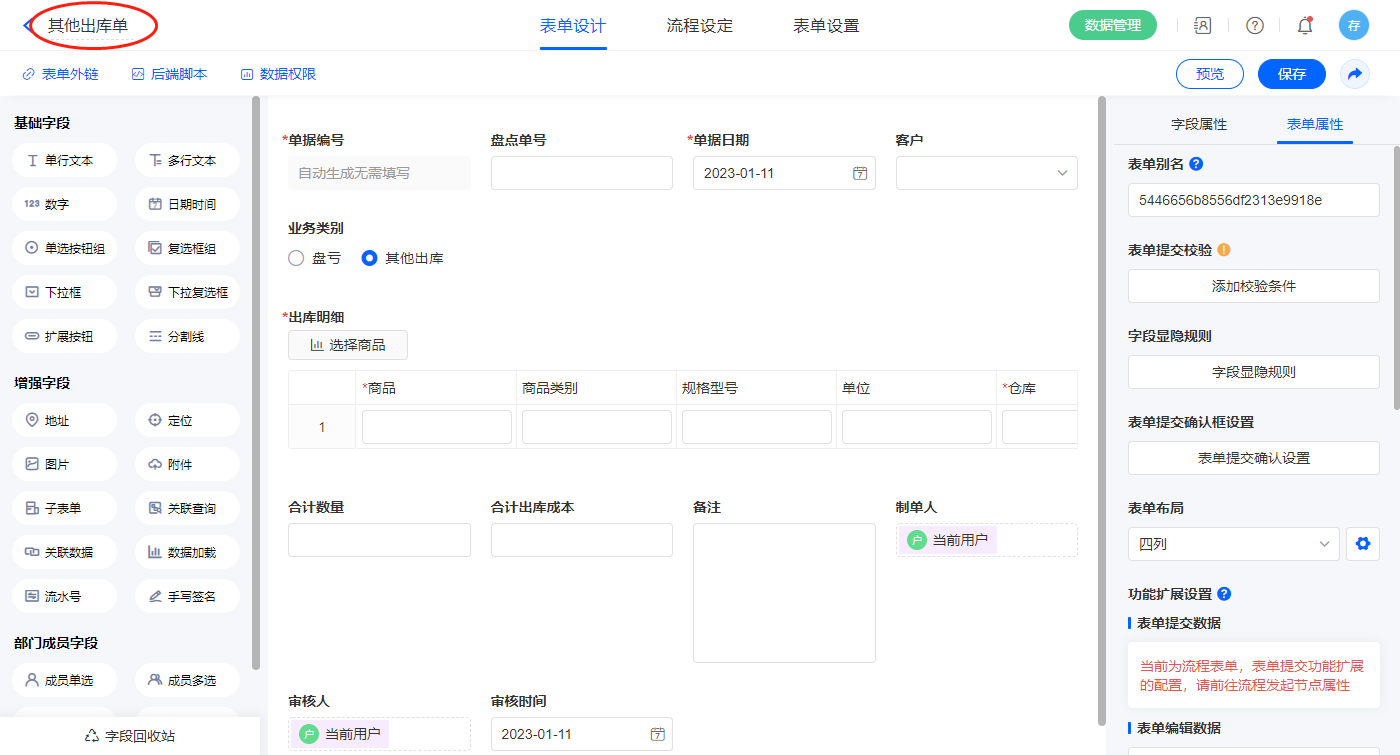Open the 表单外链 link

(60, 74)
